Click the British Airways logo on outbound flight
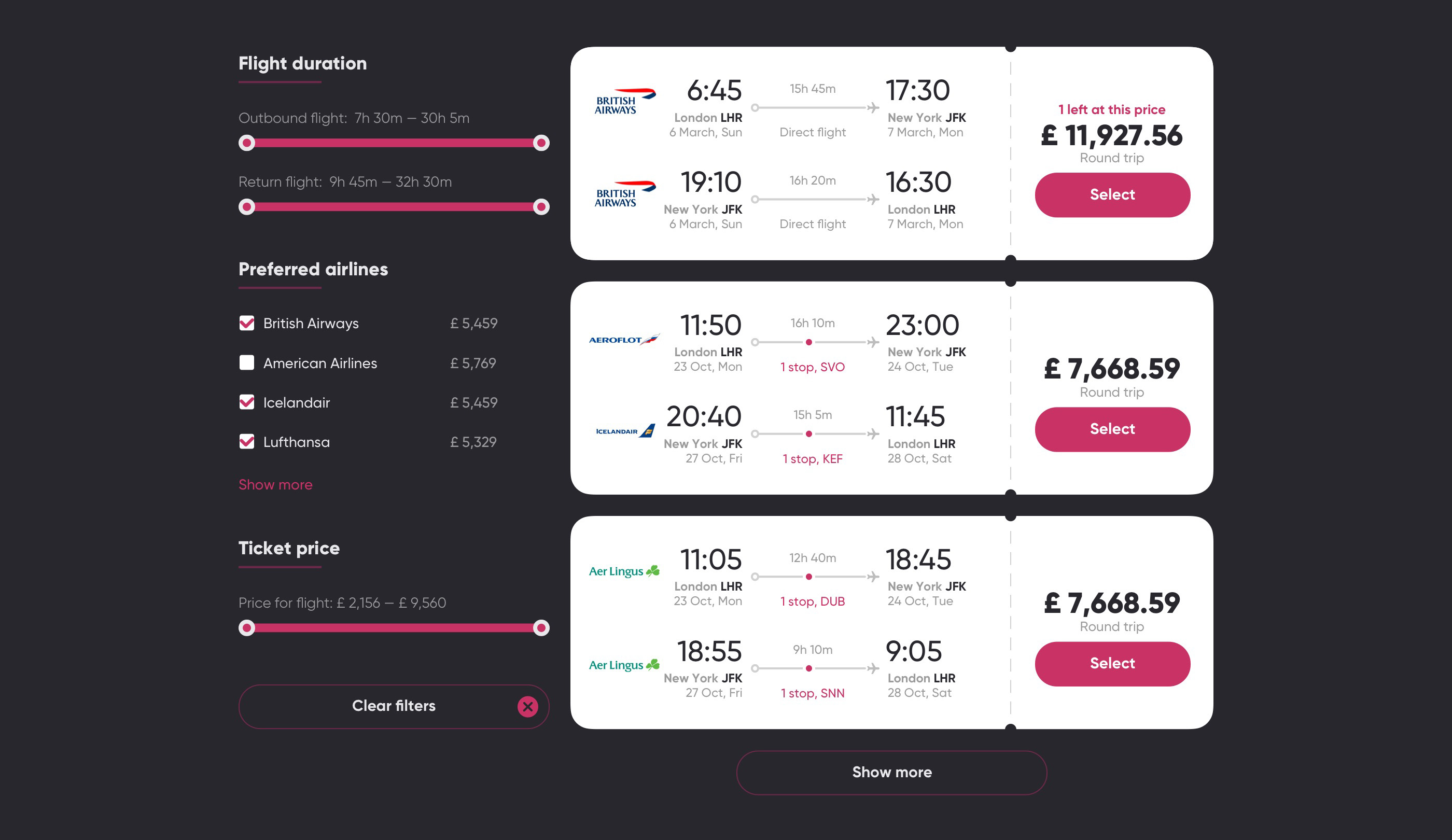The height and width of the screenshot is (840, 1452). pos(624,102)
